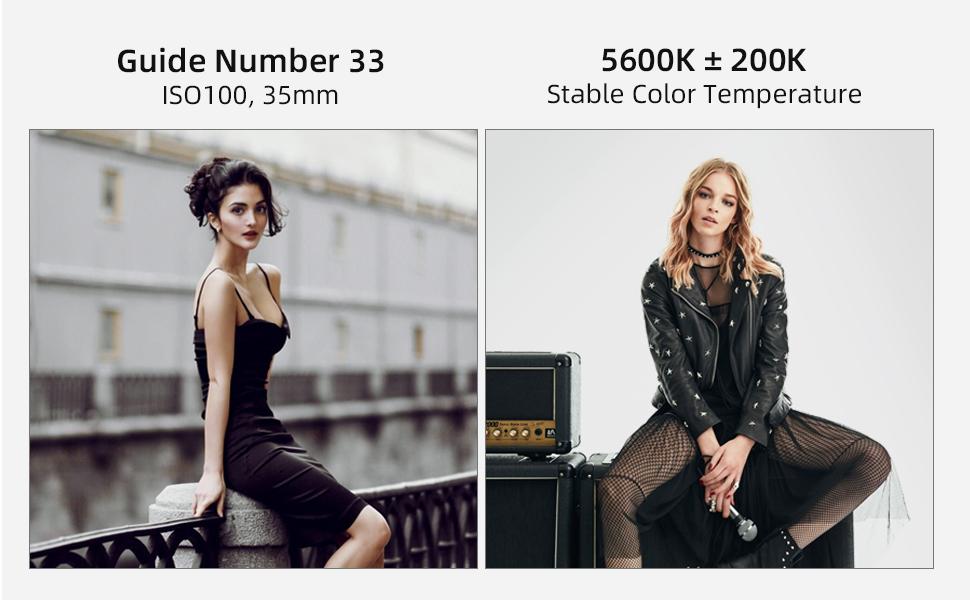The image size is (970, 600).
Task: Click the large speaker cabinet under the amp
Action: click(536, 511)
